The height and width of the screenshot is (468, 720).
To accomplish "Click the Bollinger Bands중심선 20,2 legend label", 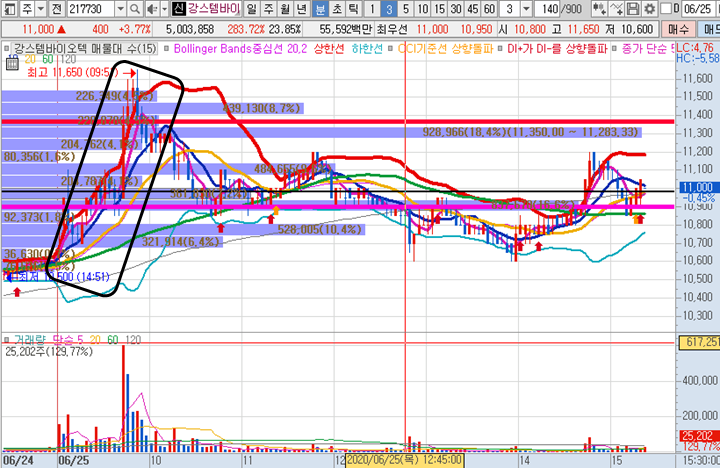I will point(240,49).
